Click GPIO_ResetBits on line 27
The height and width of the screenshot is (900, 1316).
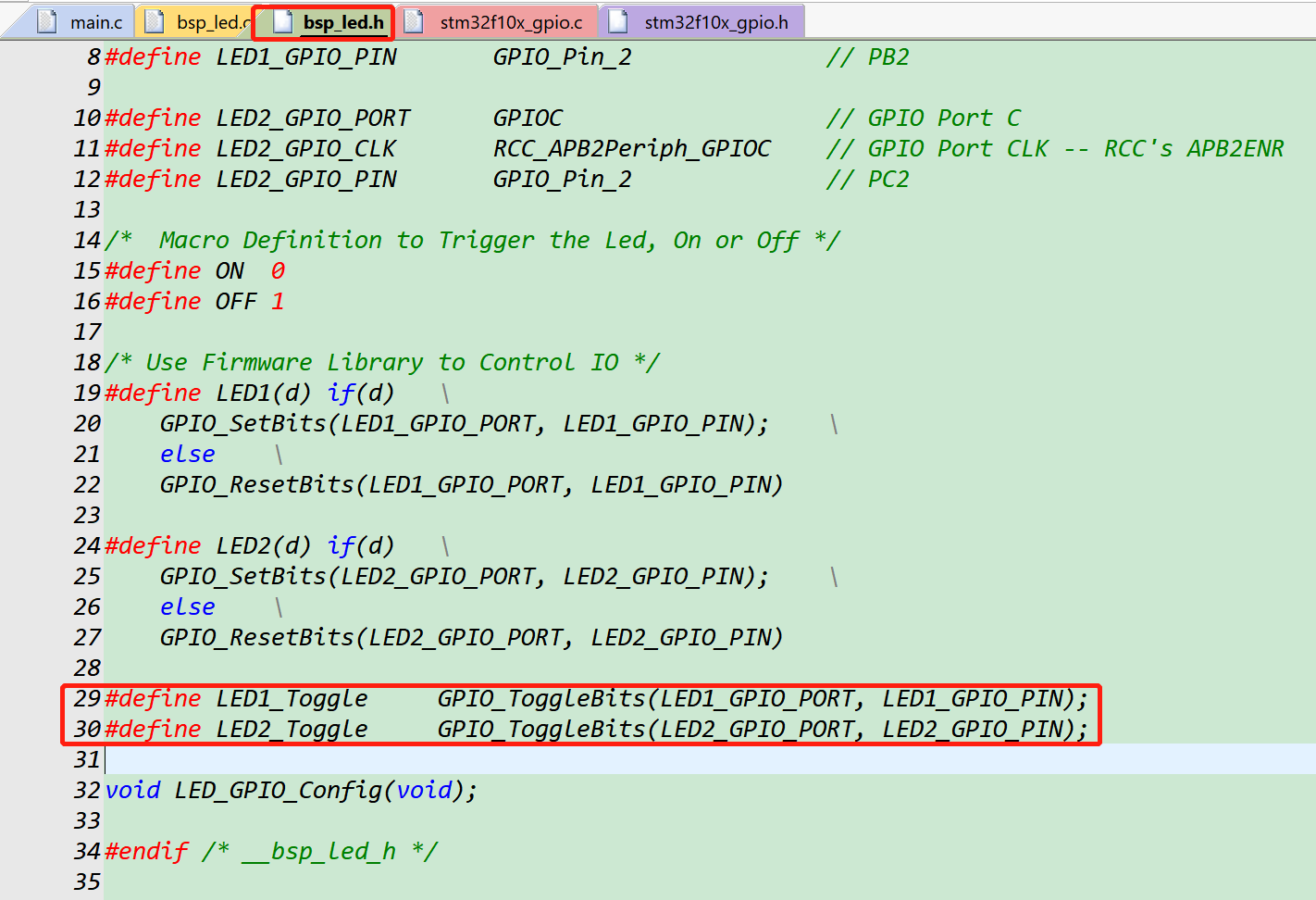coord(257,637)
